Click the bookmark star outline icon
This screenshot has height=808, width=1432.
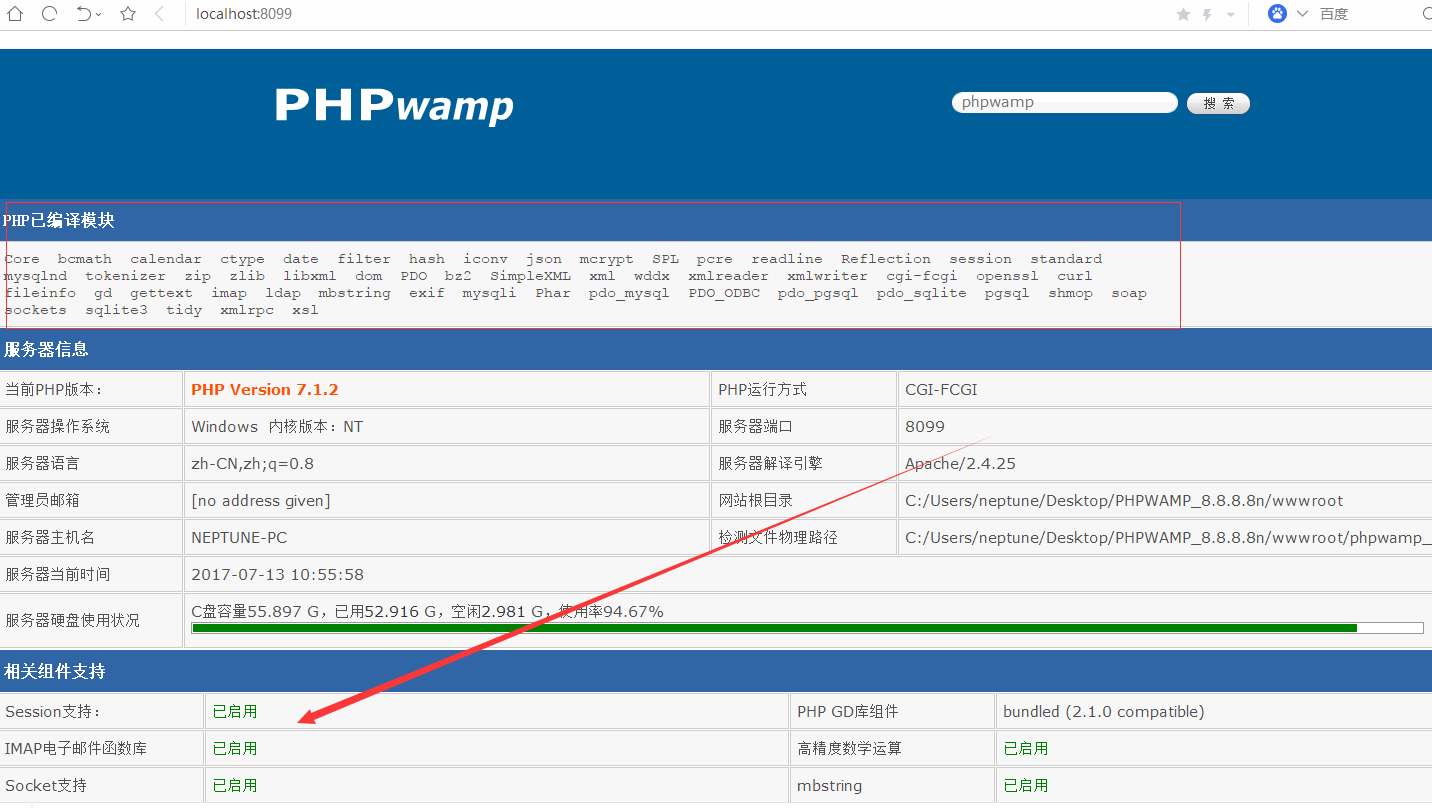point(128,14)
